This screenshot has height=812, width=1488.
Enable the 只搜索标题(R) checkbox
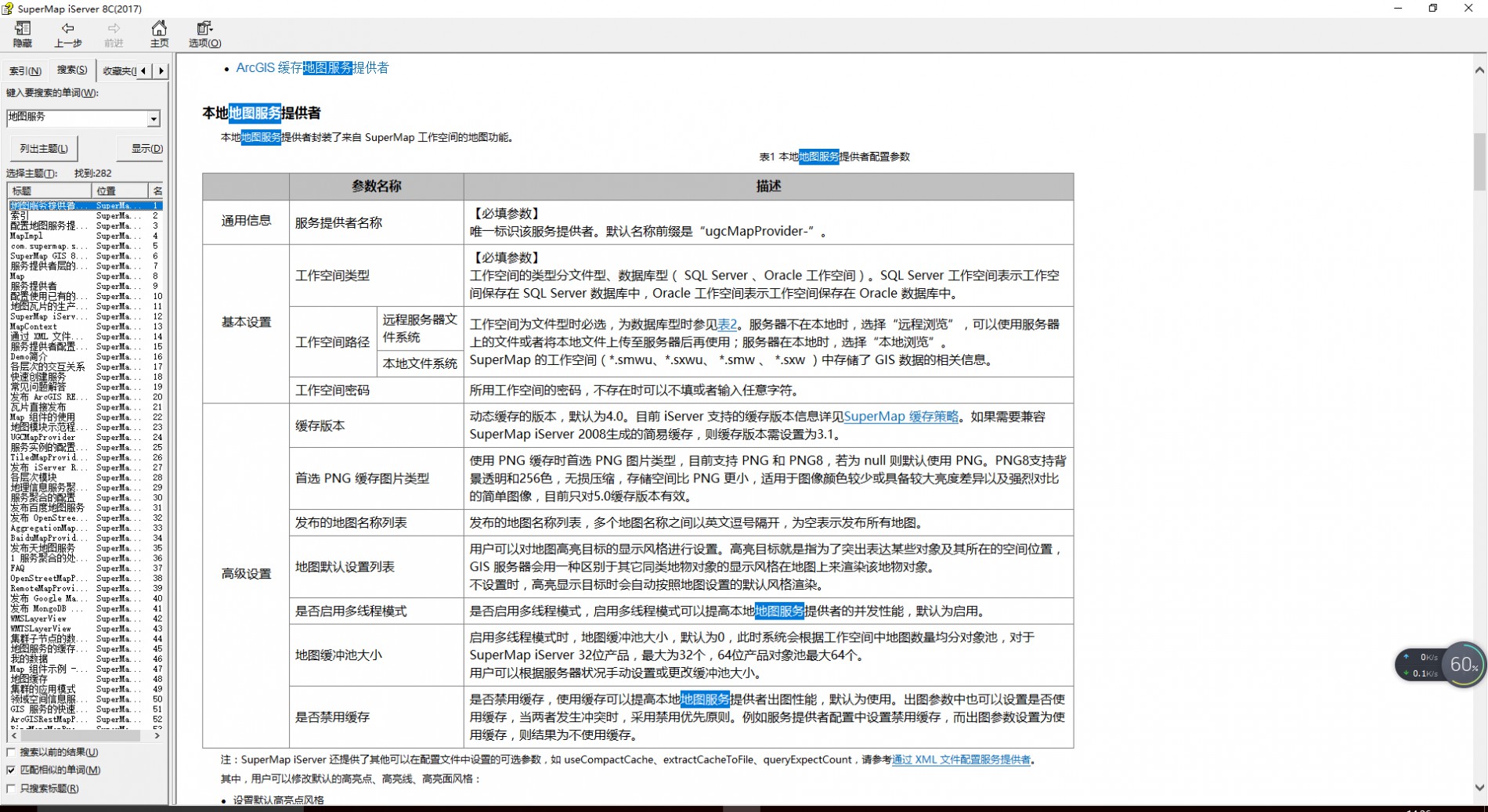point(11,789)
